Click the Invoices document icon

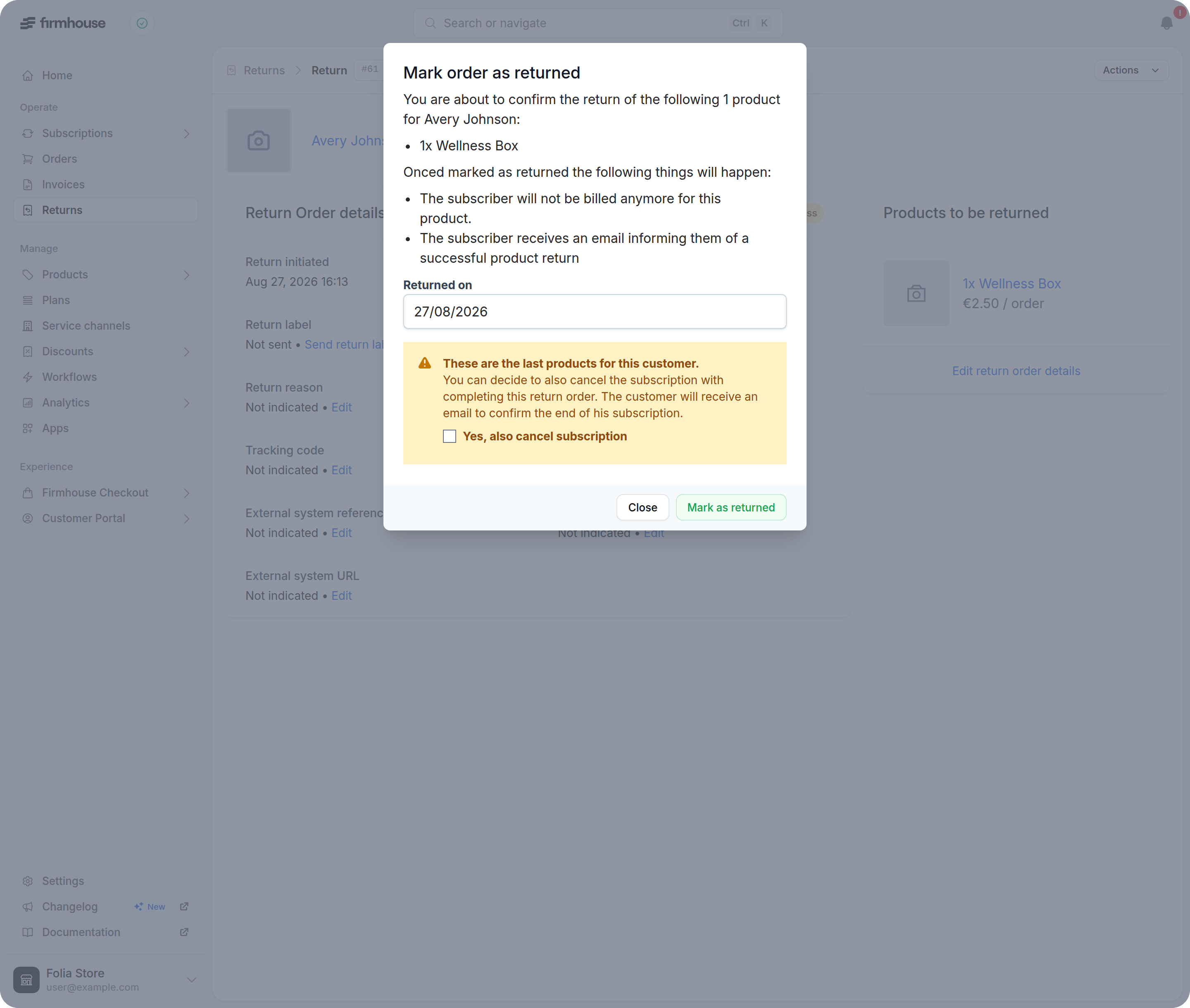[27, 185]
